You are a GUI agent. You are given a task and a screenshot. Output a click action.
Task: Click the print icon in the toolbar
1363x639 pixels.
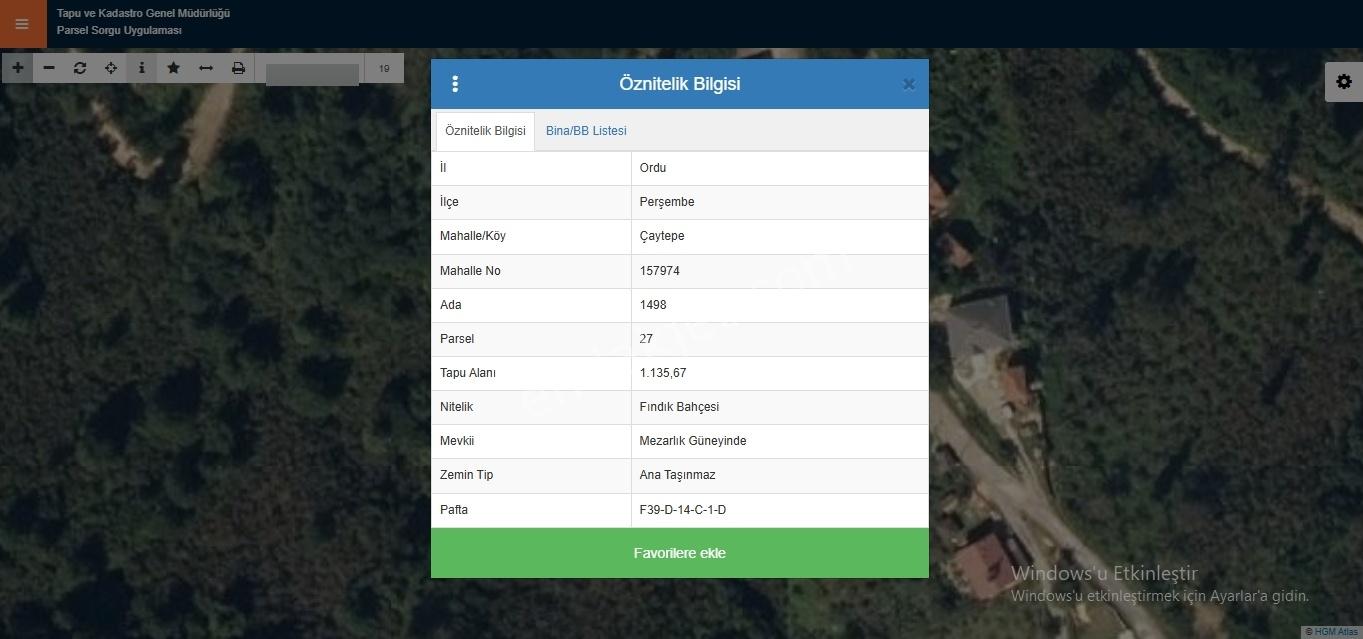click(x=238, y=68)
